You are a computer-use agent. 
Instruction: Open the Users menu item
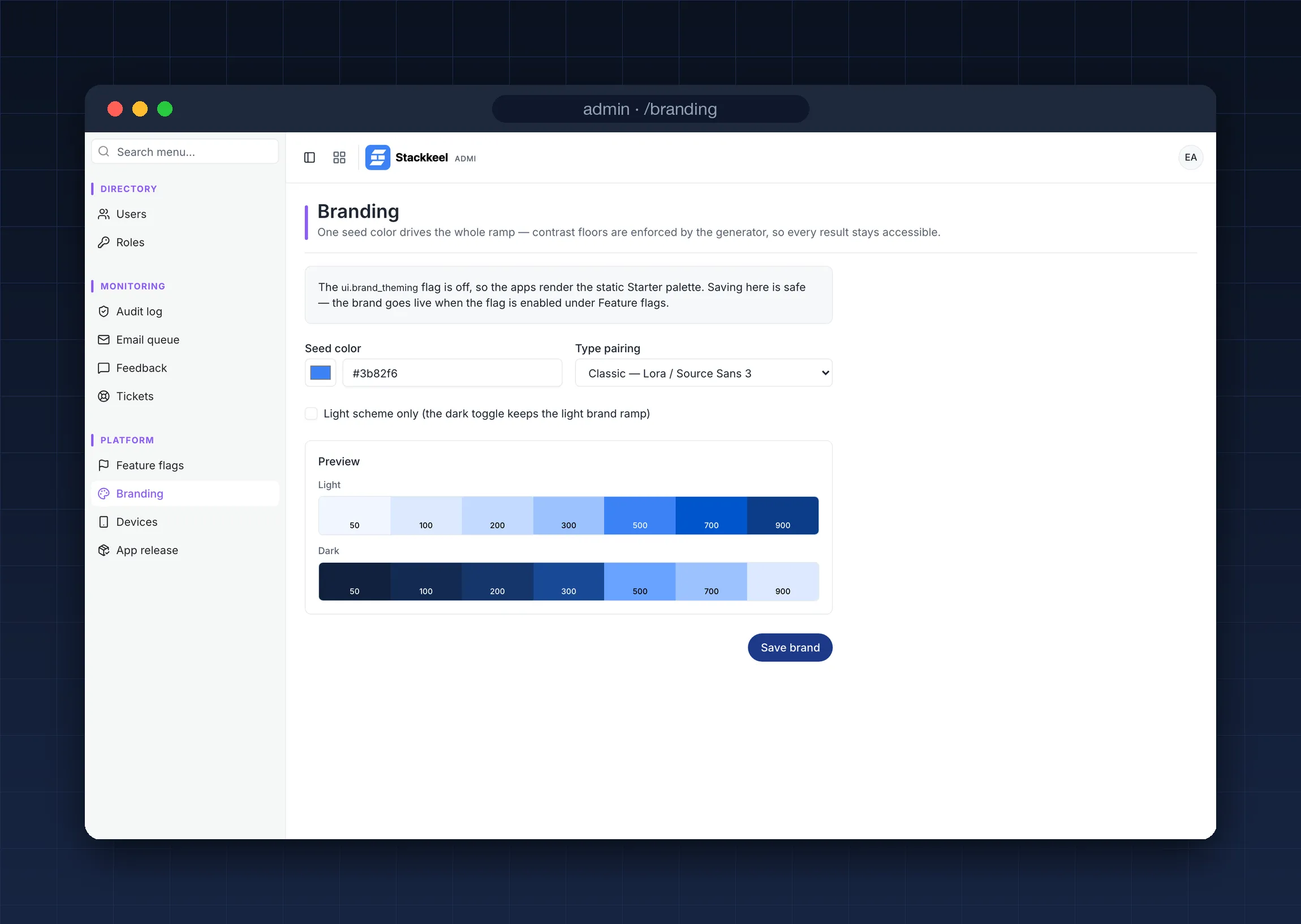[185, 214]
